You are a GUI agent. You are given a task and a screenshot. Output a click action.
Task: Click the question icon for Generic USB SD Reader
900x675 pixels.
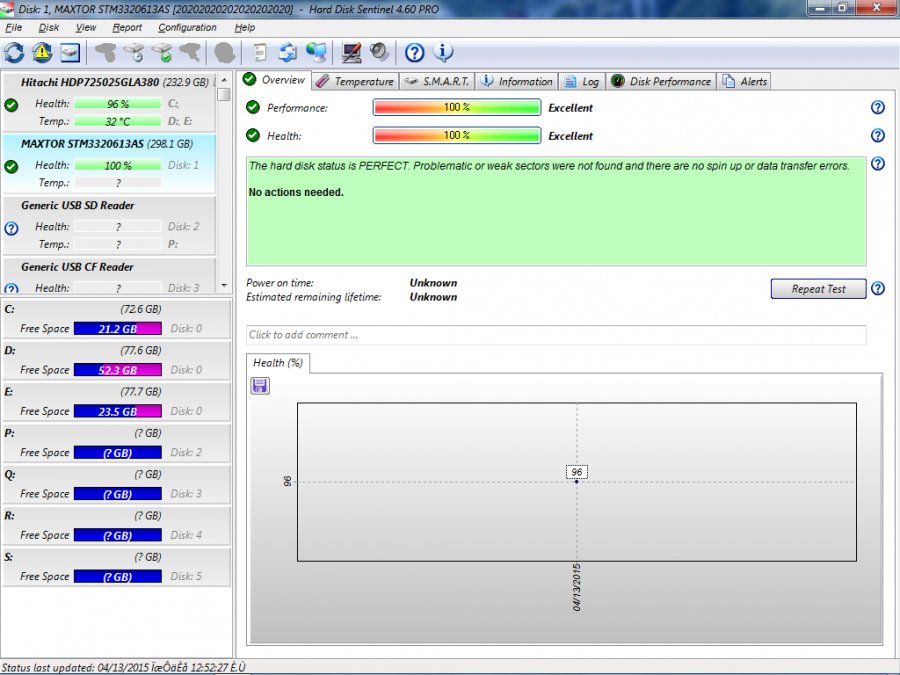[x=11, y=228]
